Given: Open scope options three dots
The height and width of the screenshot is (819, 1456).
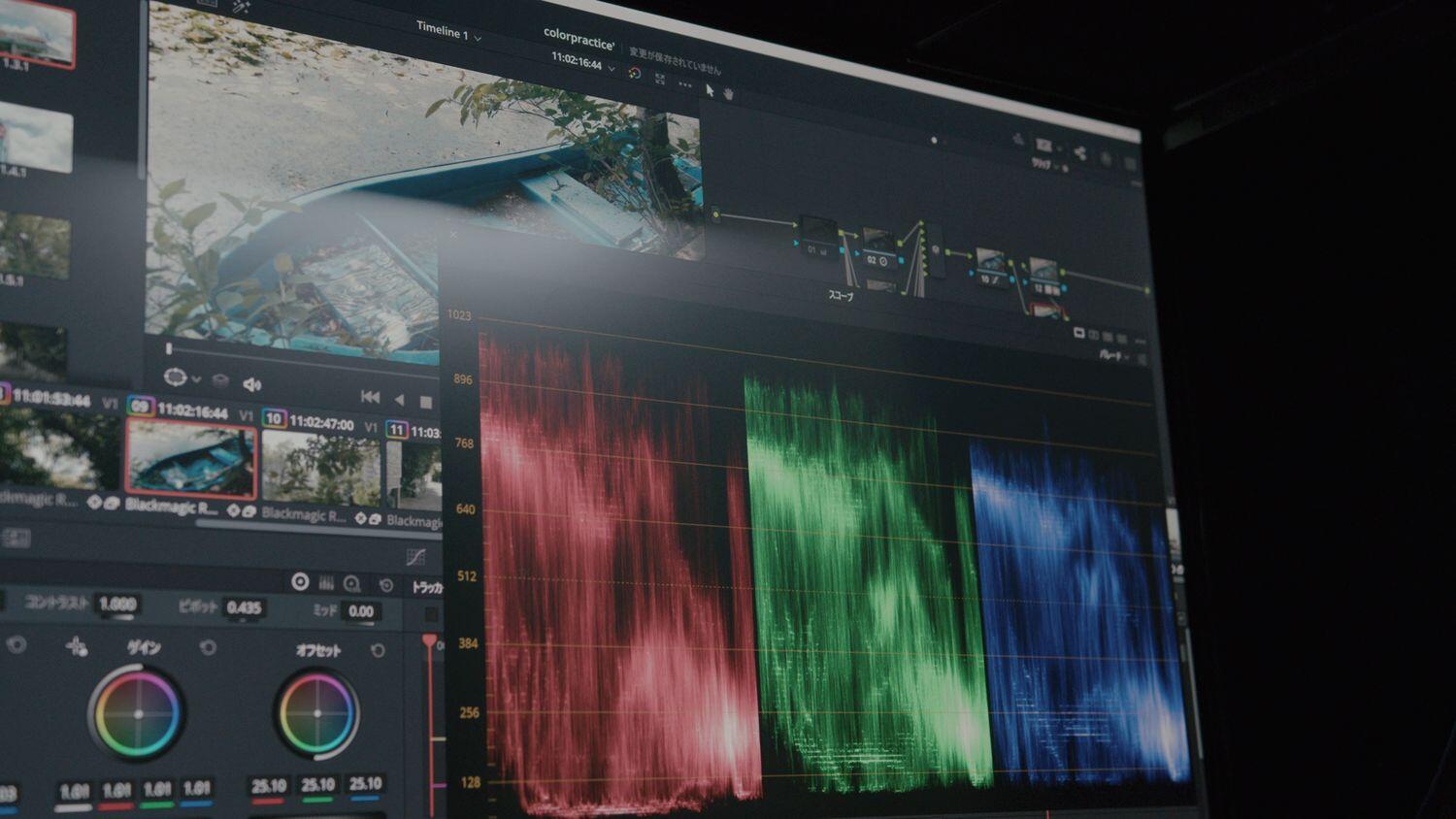Looking at the screenshot, I should click(x=1140, y=341).
